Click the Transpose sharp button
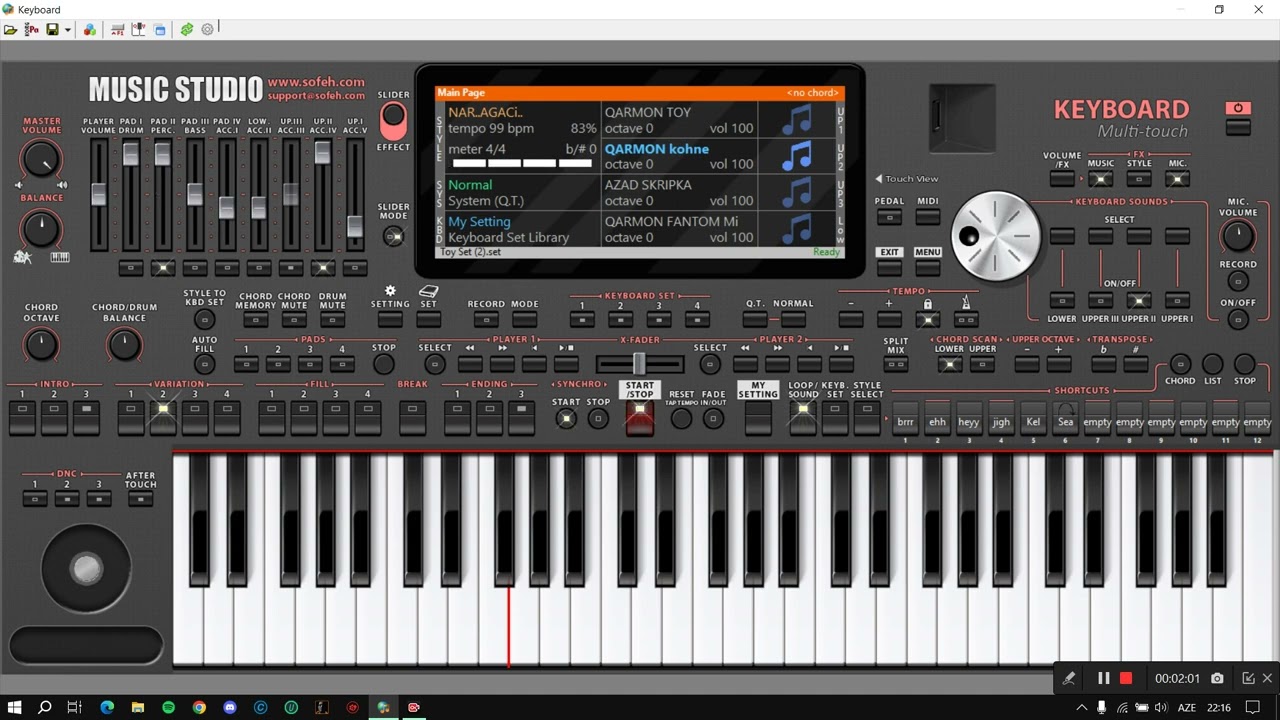The image size is (1280, 720). tap(1135, 365)
